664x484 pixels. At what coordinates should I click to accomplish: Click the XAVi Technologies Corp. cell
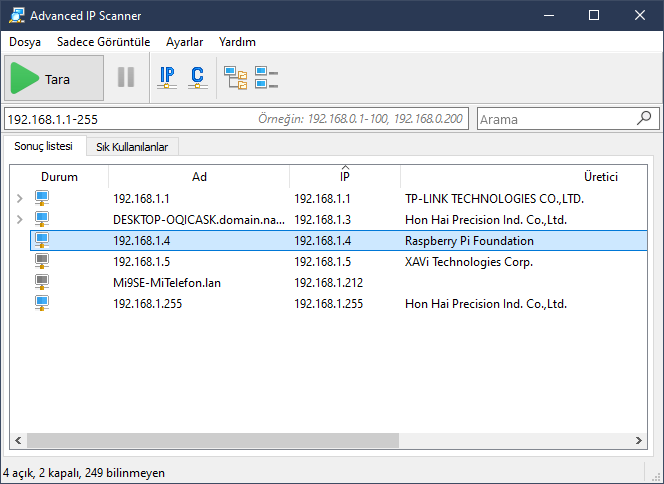point(469,262)
